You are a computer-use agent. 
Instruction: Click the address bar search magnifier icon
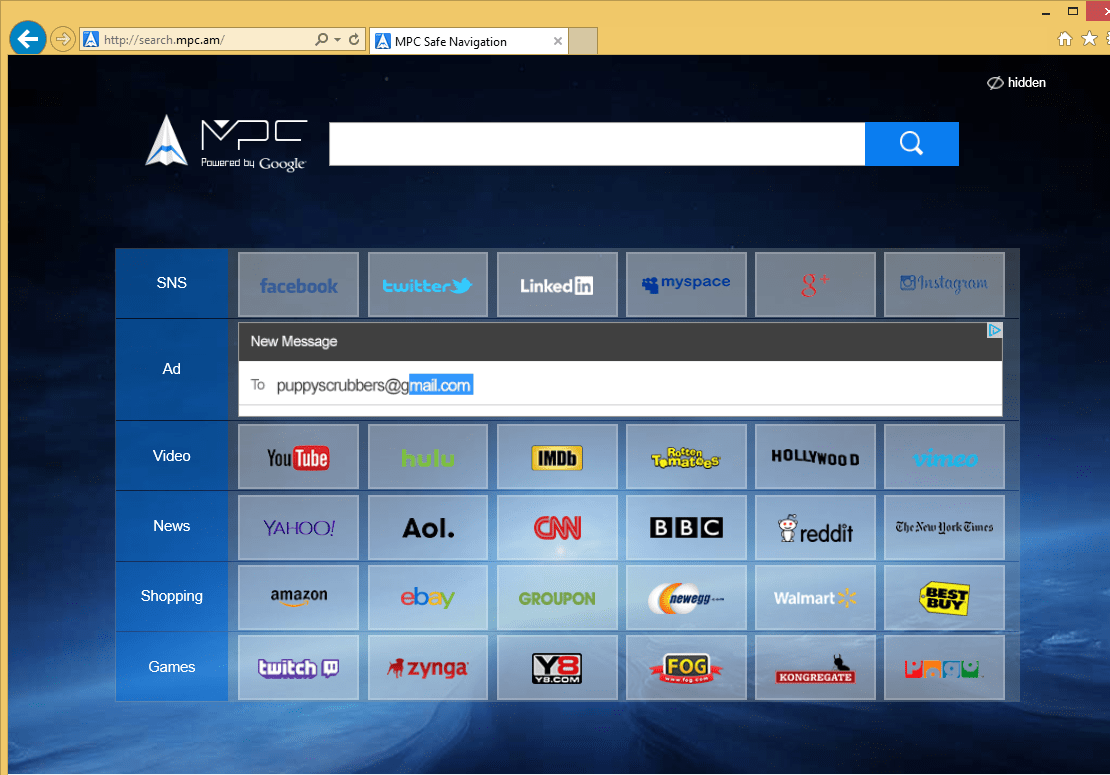pyautogui.click(x=321, y=40)
